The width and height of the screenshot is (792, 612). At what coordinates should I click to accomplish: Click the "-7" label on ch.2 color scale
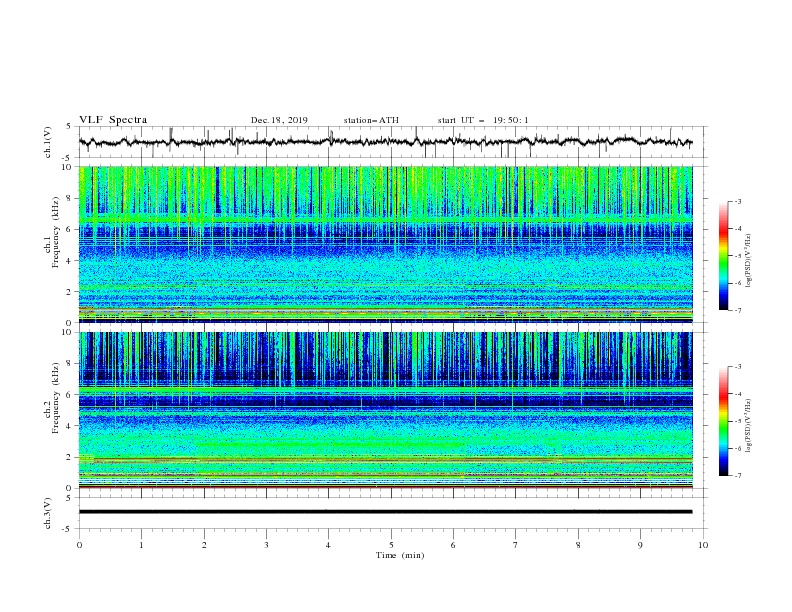tap(737, 476)
